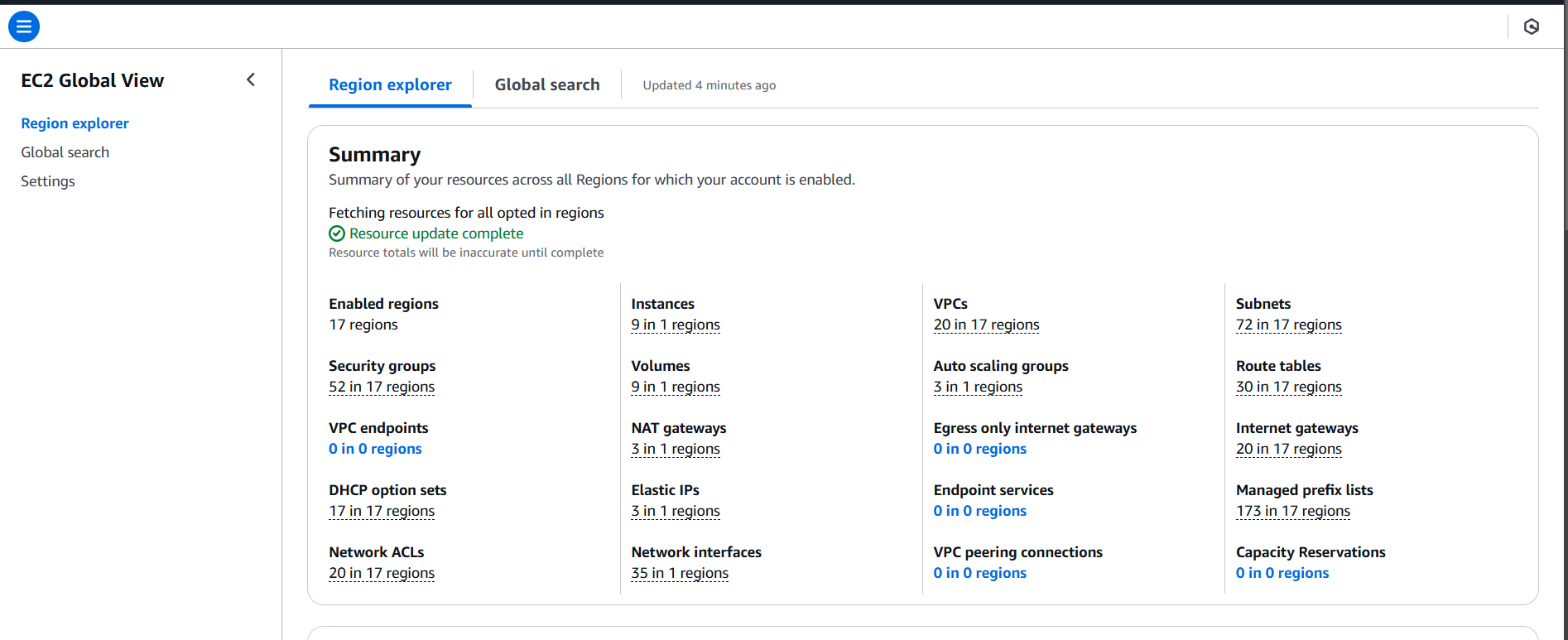This screenshot has height=640, width=1568.
Task: Click the EC2 Global View title
Action: (92, 80)
